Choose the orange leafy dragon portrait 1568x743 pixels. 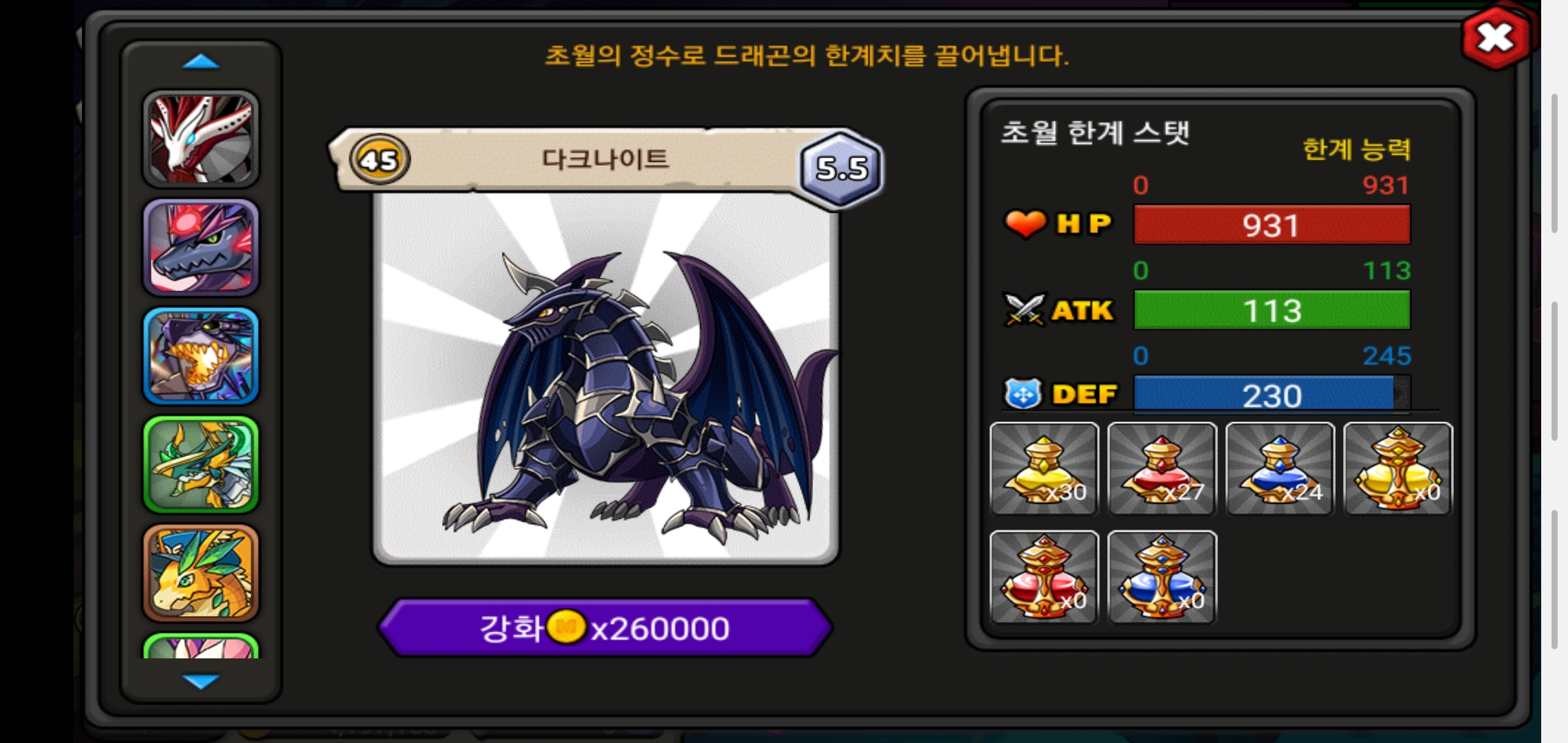(x=201, y=573)
